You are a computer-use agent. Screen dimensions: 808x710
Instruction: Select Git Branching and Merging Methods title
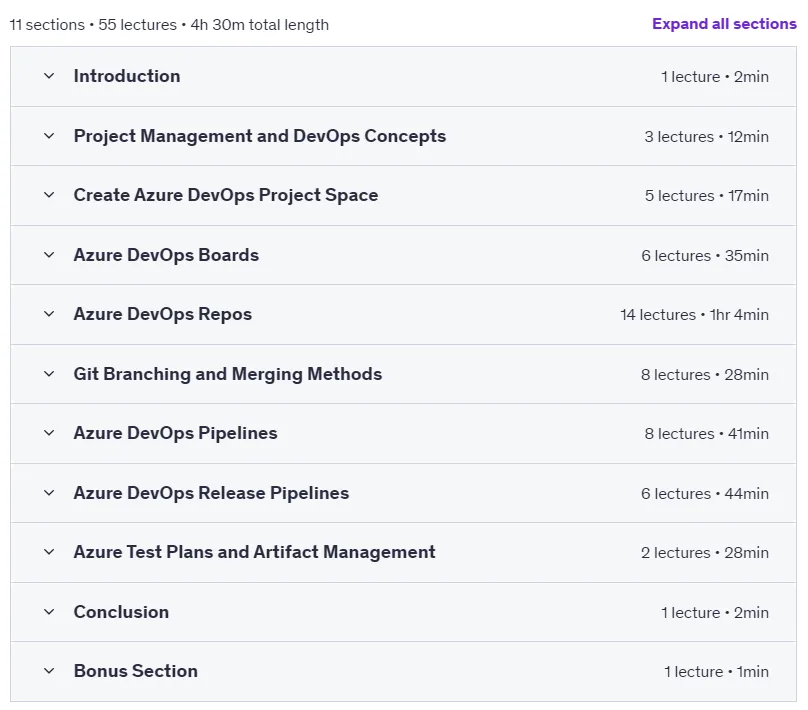pos(228,374)
